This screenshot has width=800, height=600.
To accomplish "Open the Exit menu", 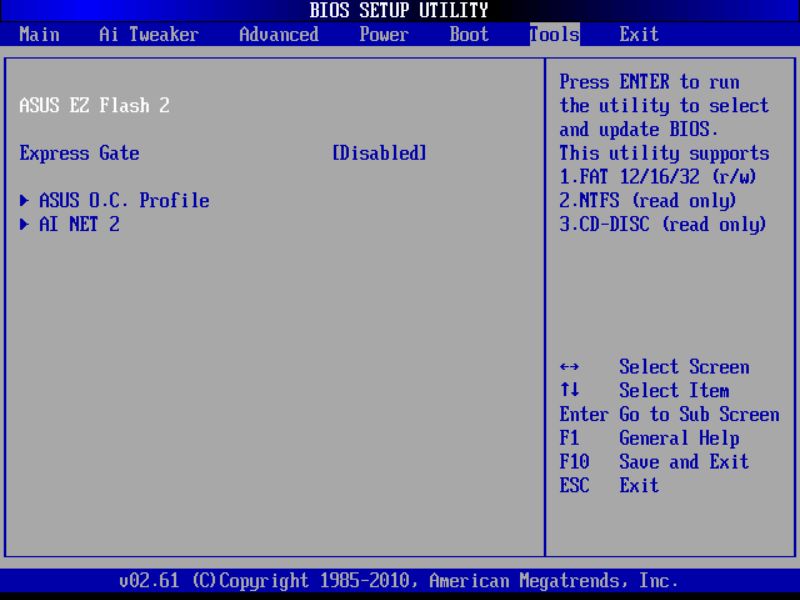I will [637, 34].
